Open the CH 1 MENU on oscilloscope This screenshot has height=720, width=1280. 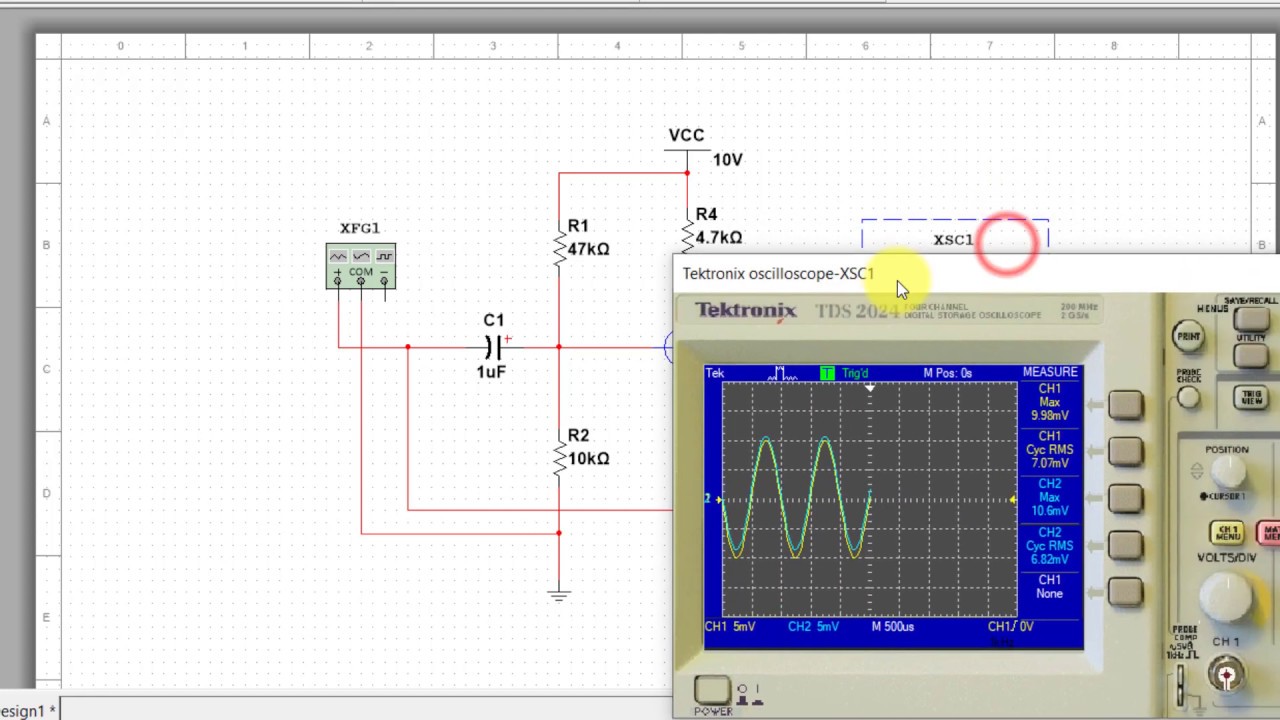coord(1227,532)
